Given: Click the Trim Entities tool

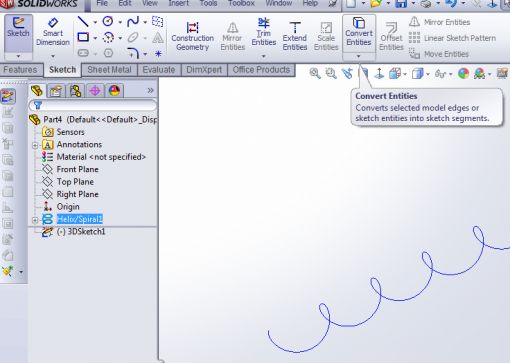Looking at the screenshot, I should (263, 32).
